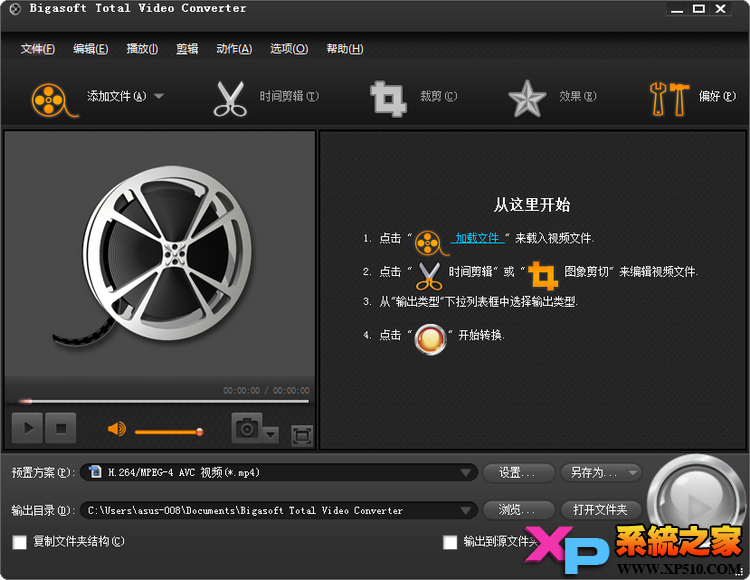Click the 效果(E) toolbar label
This screenshot has width=750, height=580.
coord(578,96)
